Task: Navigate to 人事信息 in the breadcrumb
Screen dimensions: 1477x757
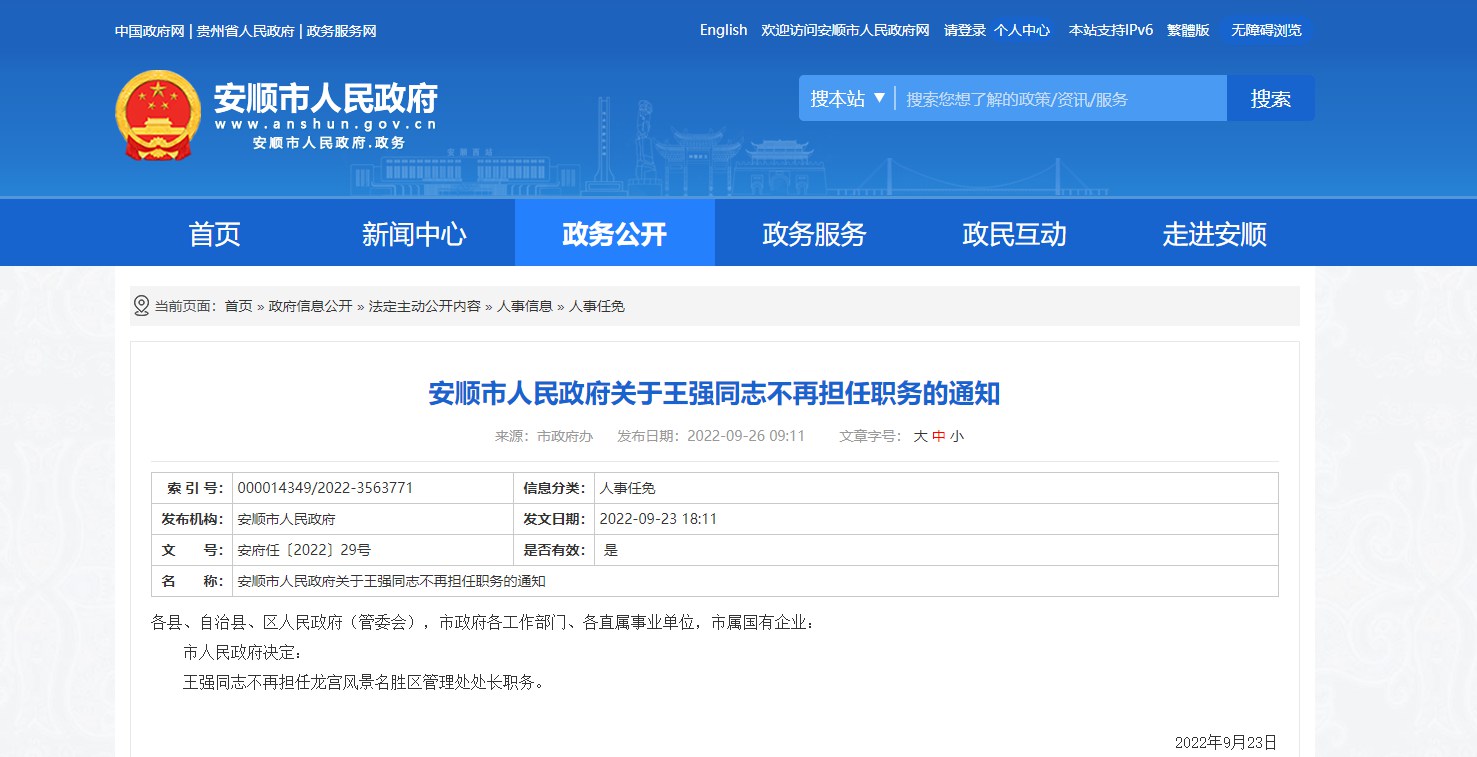Action: point(525,306)
